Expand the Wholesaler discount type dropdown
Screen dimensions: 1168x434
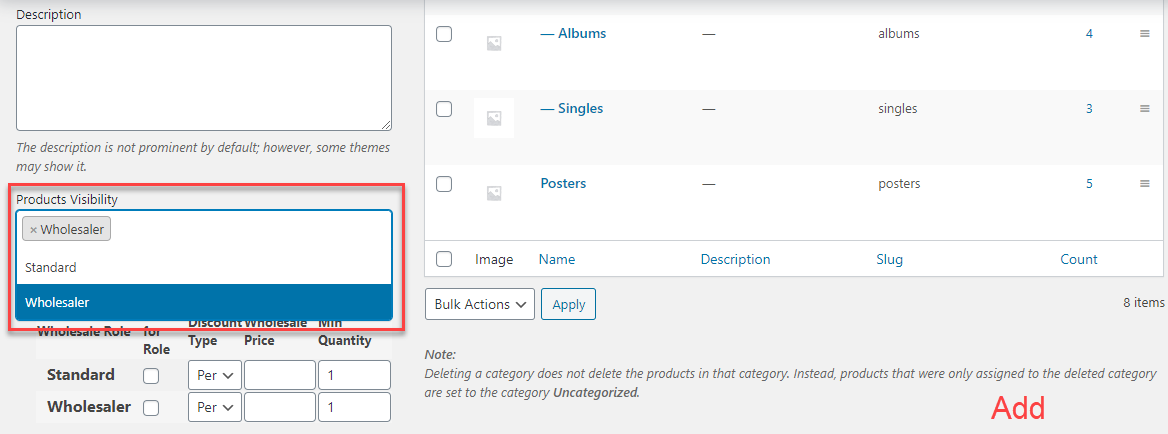pos(215,408)
